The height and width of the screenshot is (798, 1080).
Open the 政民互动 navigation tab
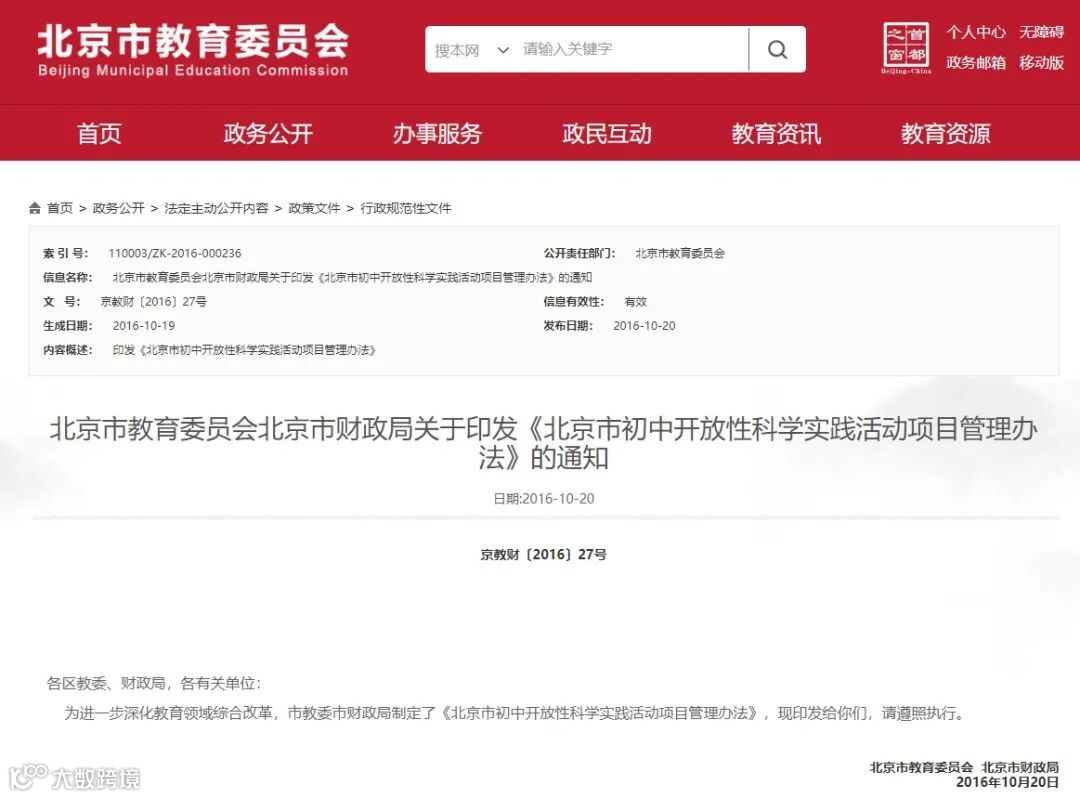[607, 134]
